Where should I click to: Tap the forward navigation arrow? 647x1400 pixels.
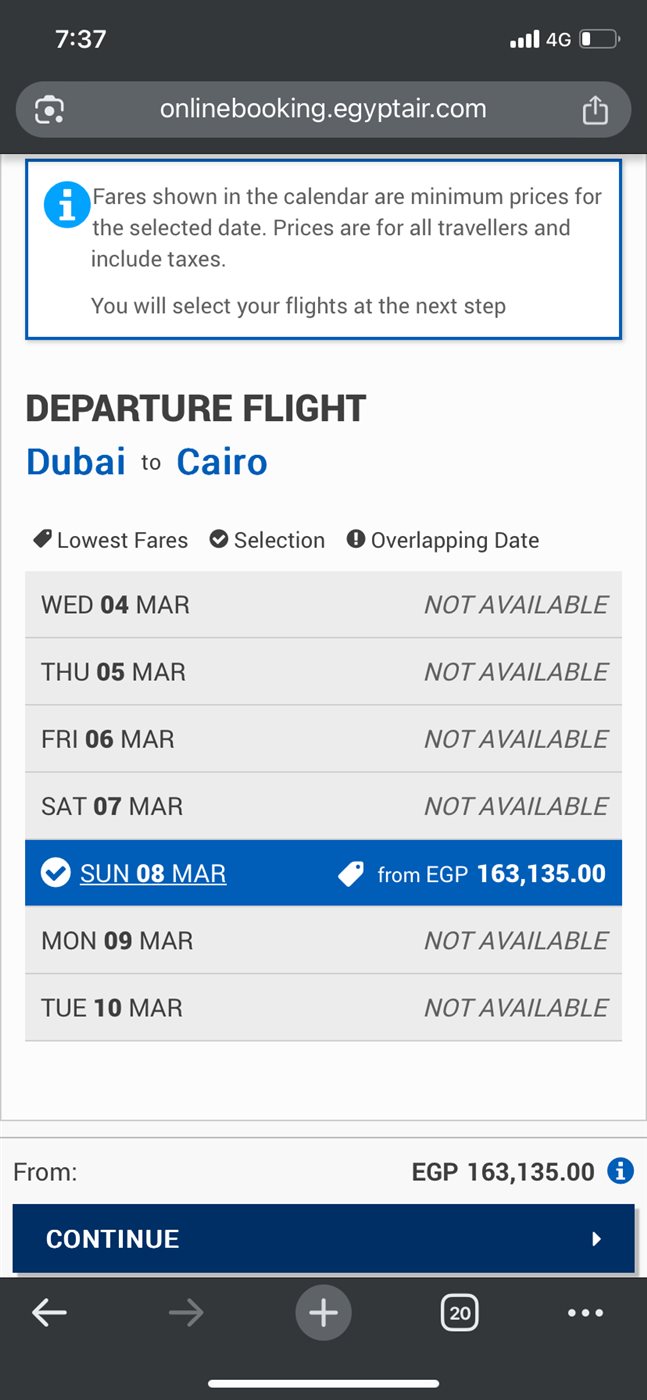tap(186, 1313)
